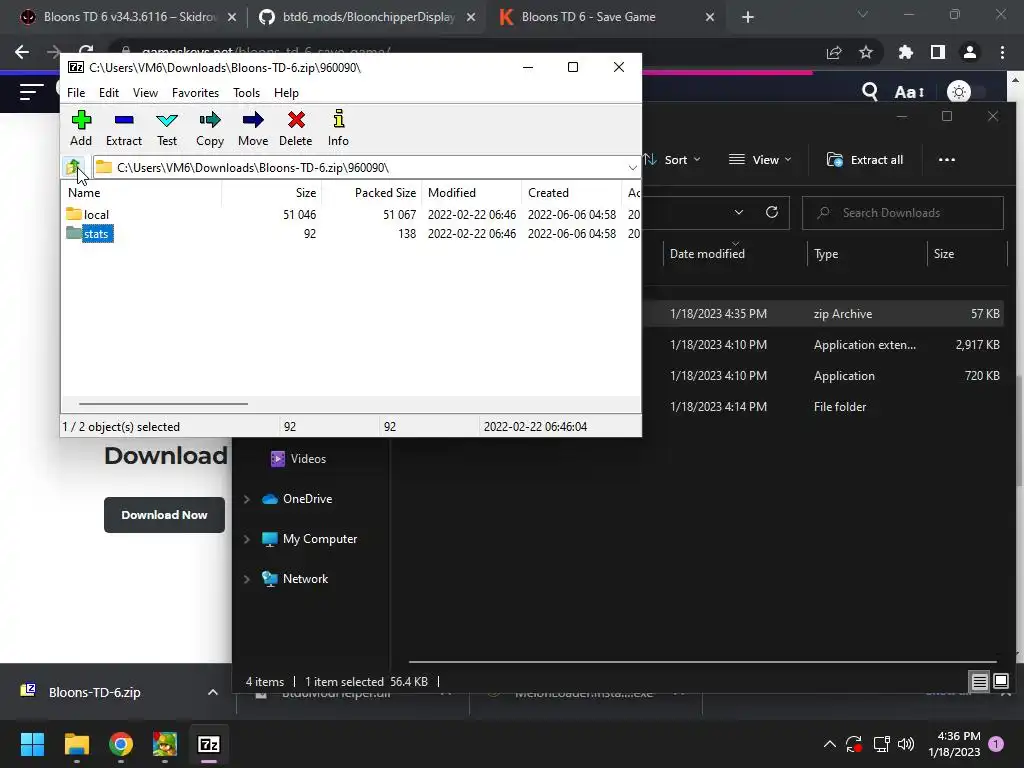The width and height of the screenshot is (1024, 768).
Task: Open the View menu in 7-Zip
Action: [145, 93]
